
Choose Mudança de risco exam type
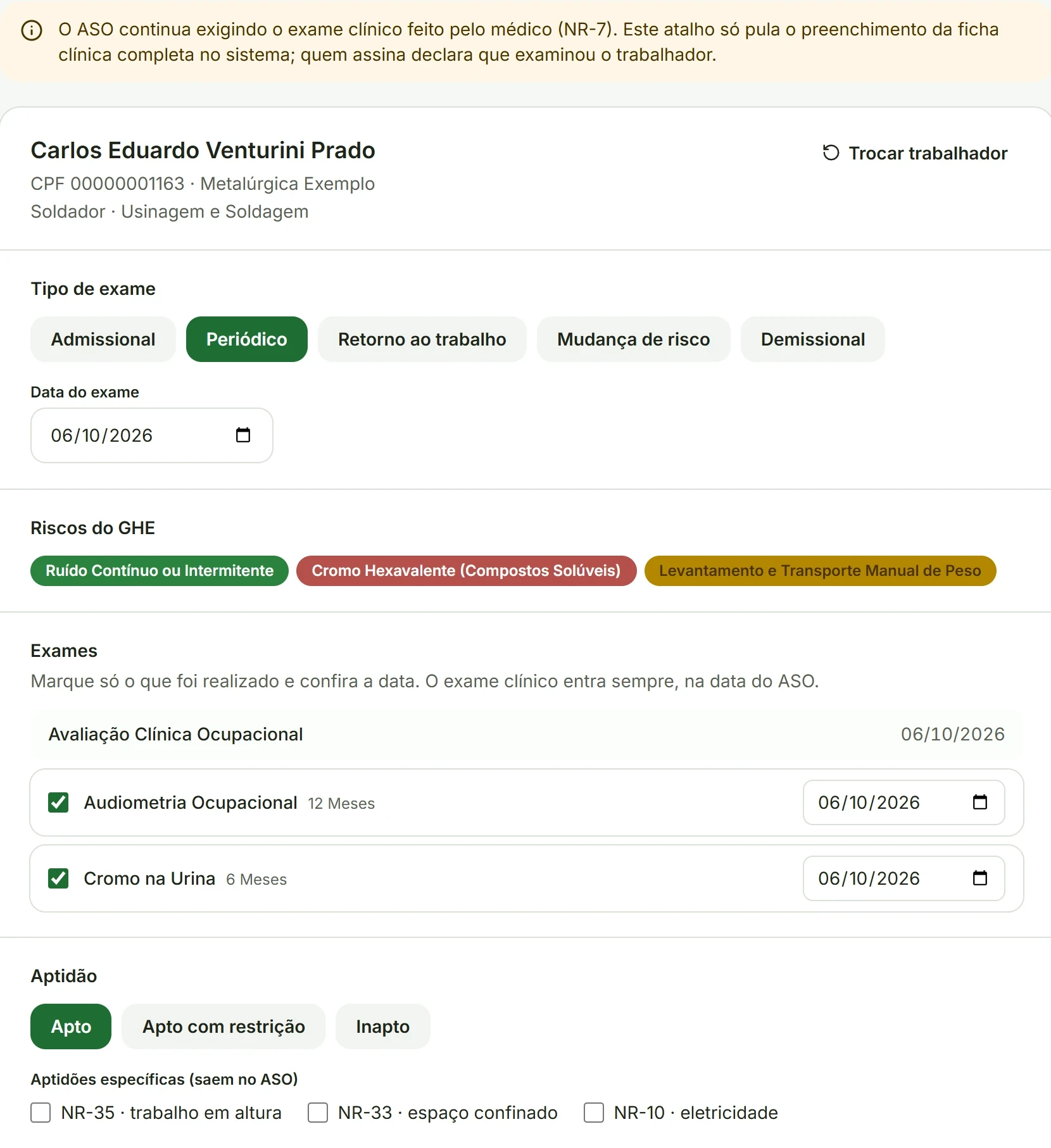[x=634, y=339]
